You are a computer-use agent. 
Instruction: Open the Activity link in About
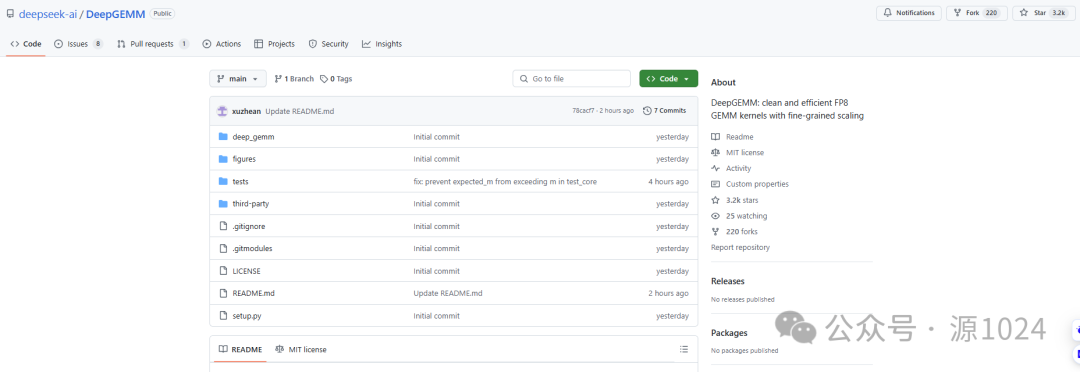tap(731, 169)
